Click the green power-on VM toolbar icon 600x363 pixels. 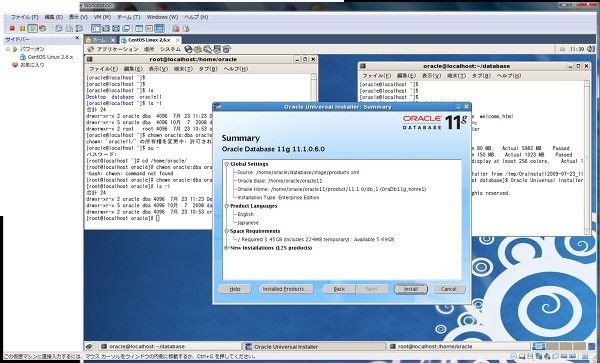[32, 28]
